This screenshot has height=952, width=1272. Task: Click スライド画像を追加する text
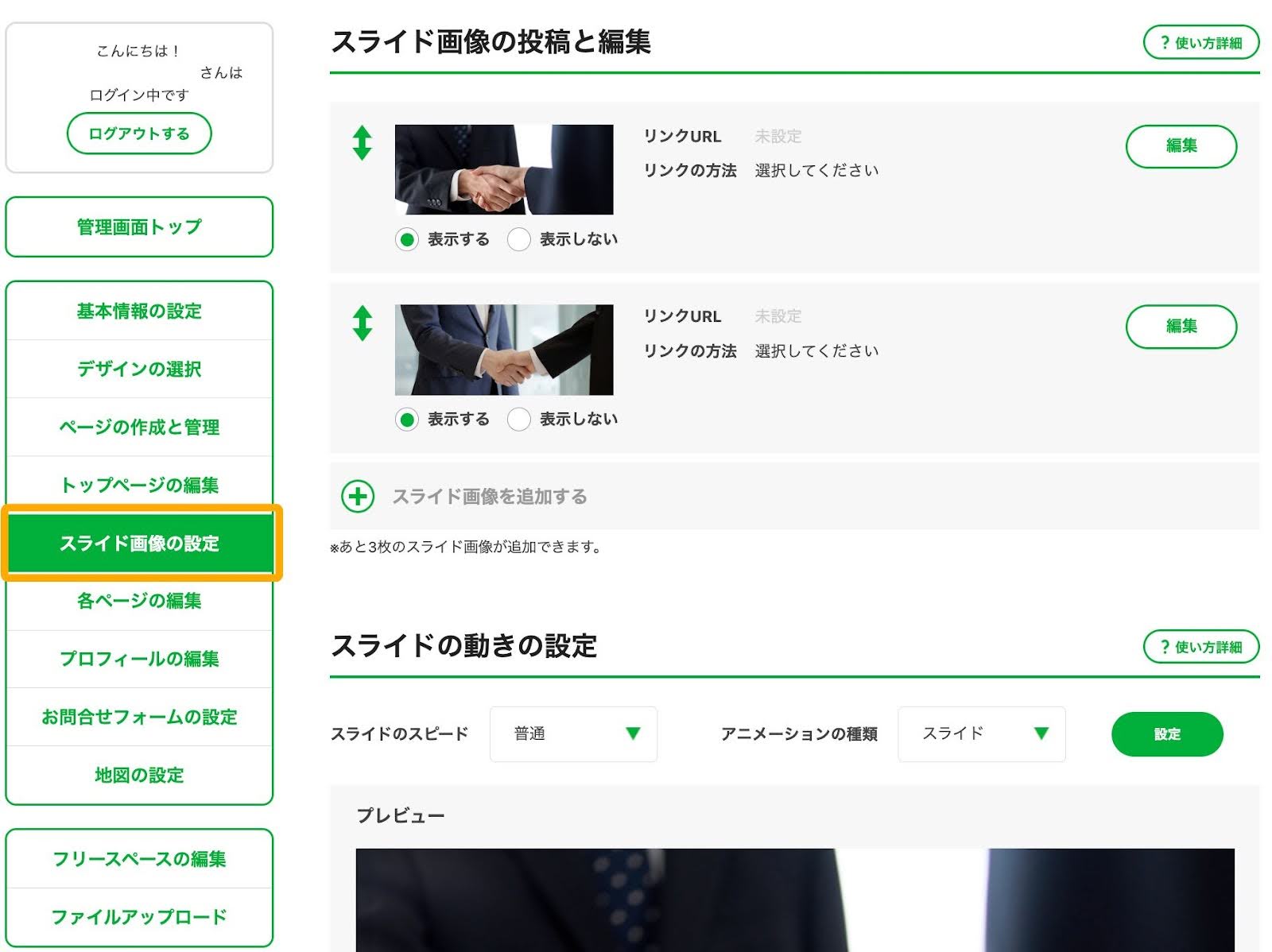click(x=490, y=497)
